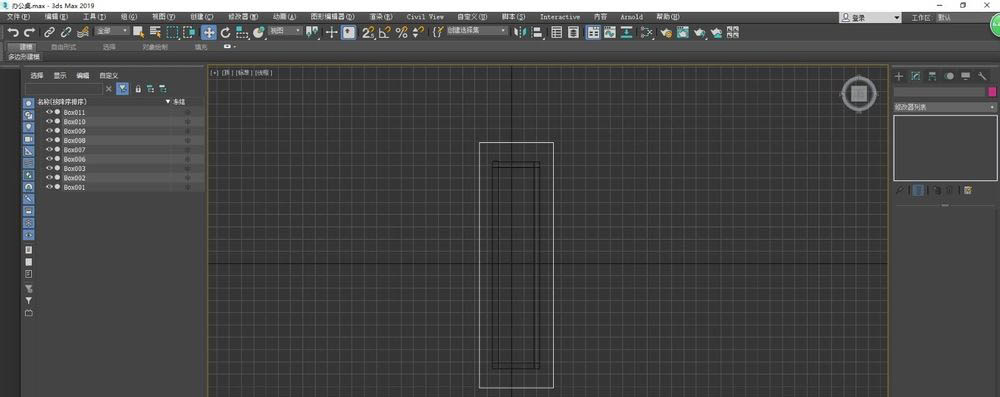Toggle Spinner Snap
Screen dimensions: 1000x397
pyautogui.click(x=418, y=32)
